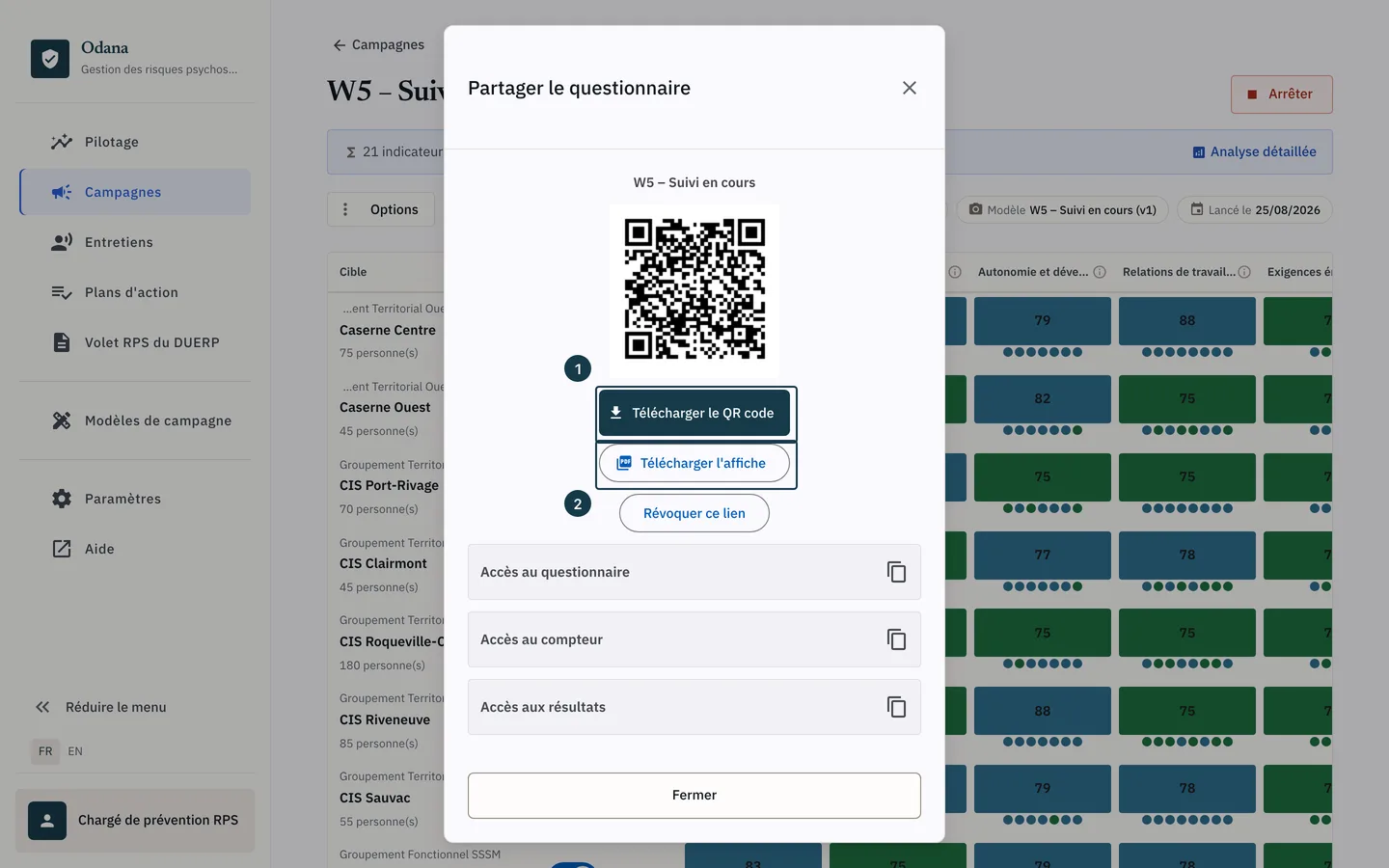Click the Odana shield logo

[x=50, y=59]
